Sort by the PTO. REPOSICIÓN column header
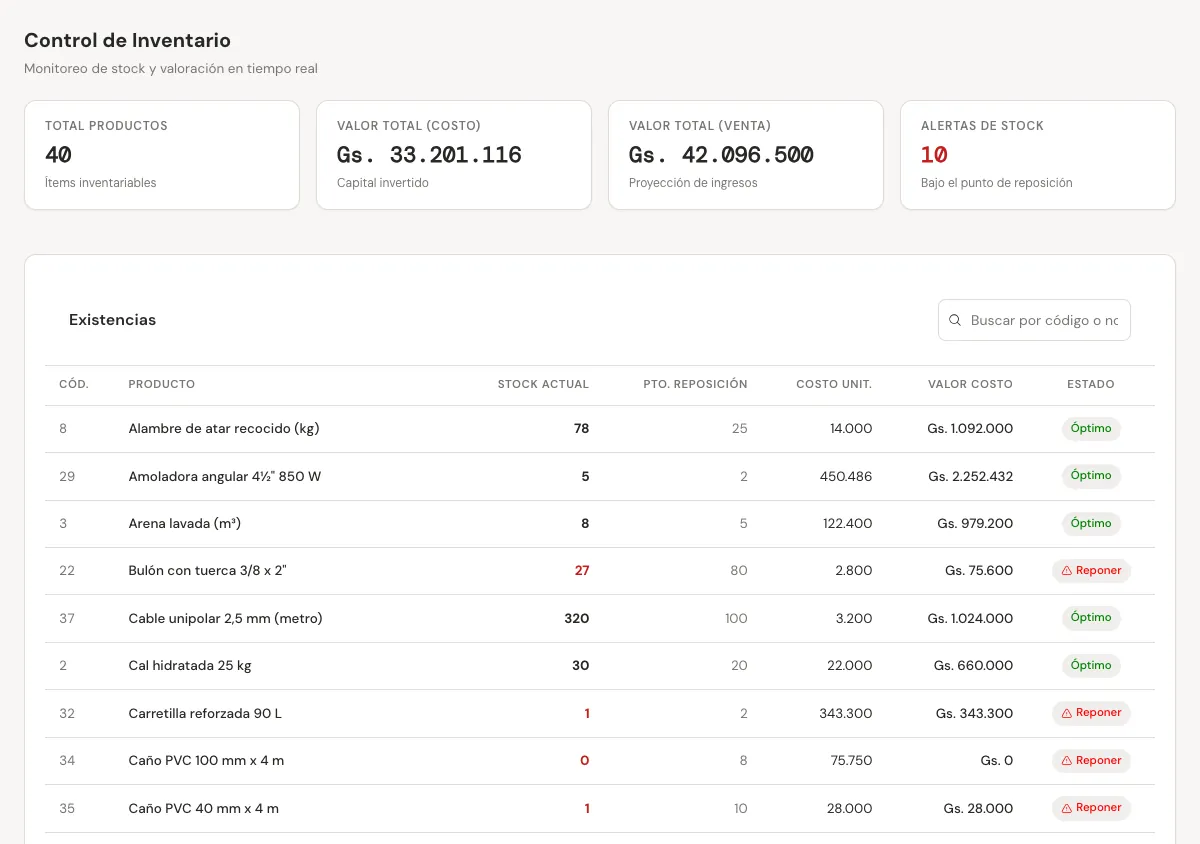The image size is (1200, 844). pos(695,384)
